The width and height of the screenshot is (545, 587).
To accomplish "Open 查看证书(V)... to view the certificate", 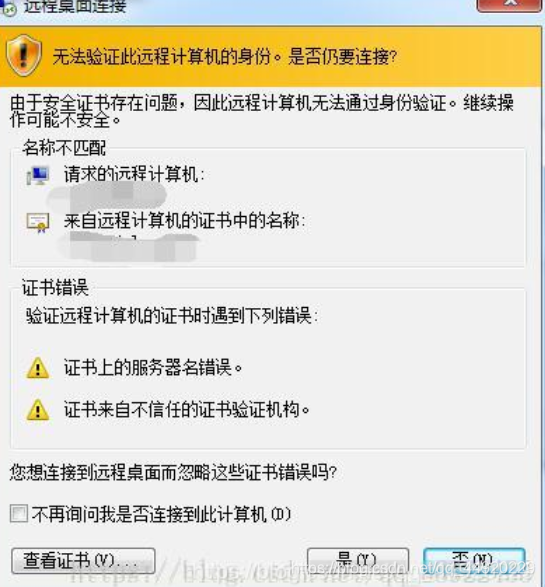I will (x=83, y=561).
